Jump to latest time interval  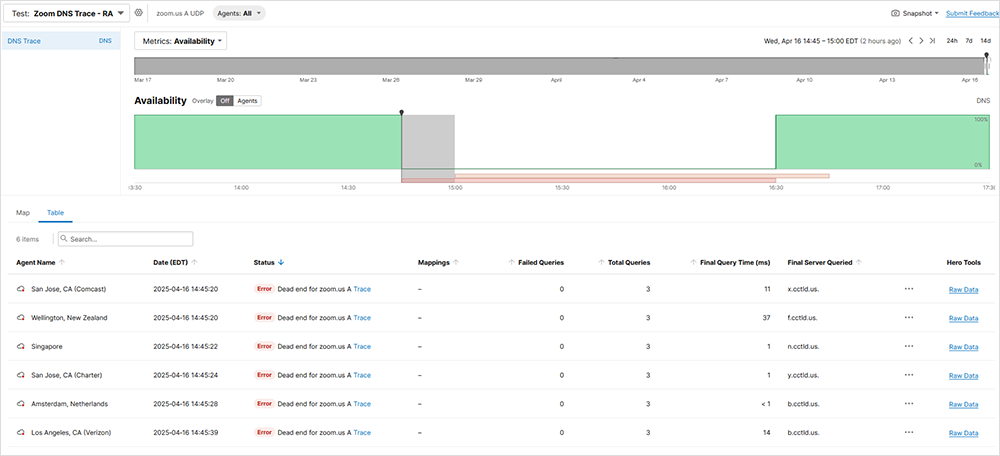click(932, 41)
